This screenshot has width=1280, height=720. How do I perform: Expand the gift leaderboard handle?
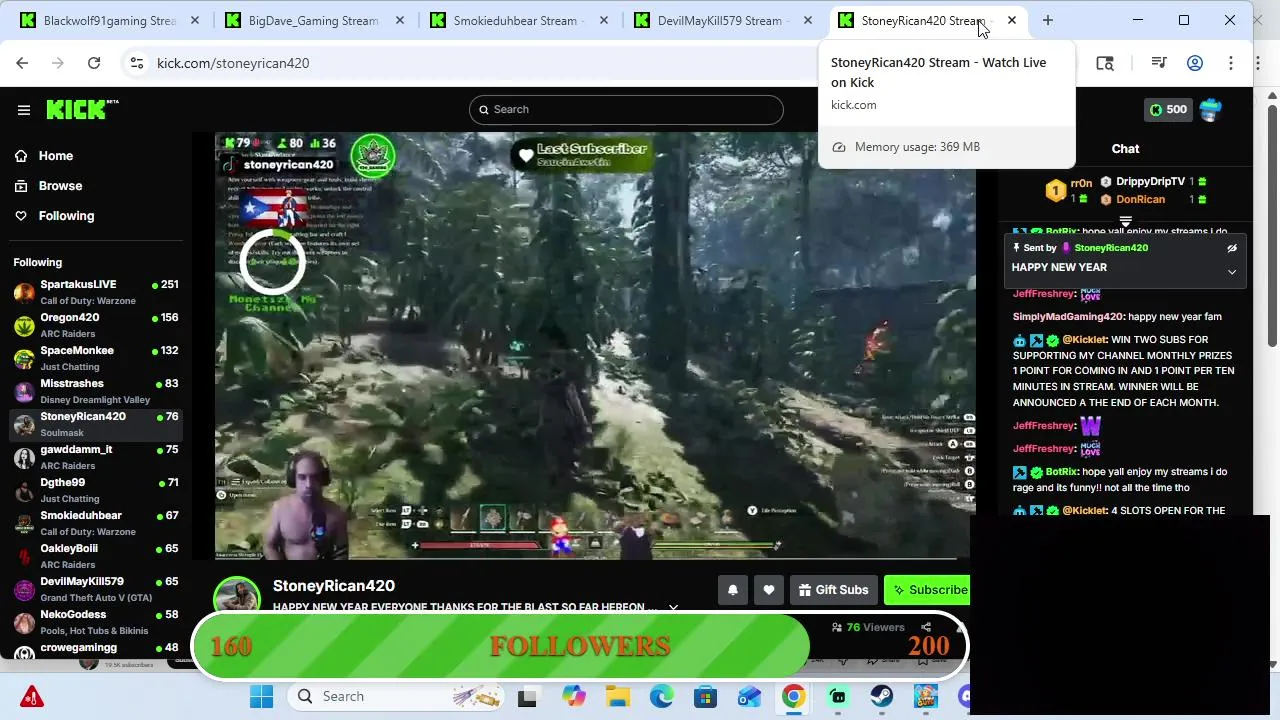point(1125,222)
